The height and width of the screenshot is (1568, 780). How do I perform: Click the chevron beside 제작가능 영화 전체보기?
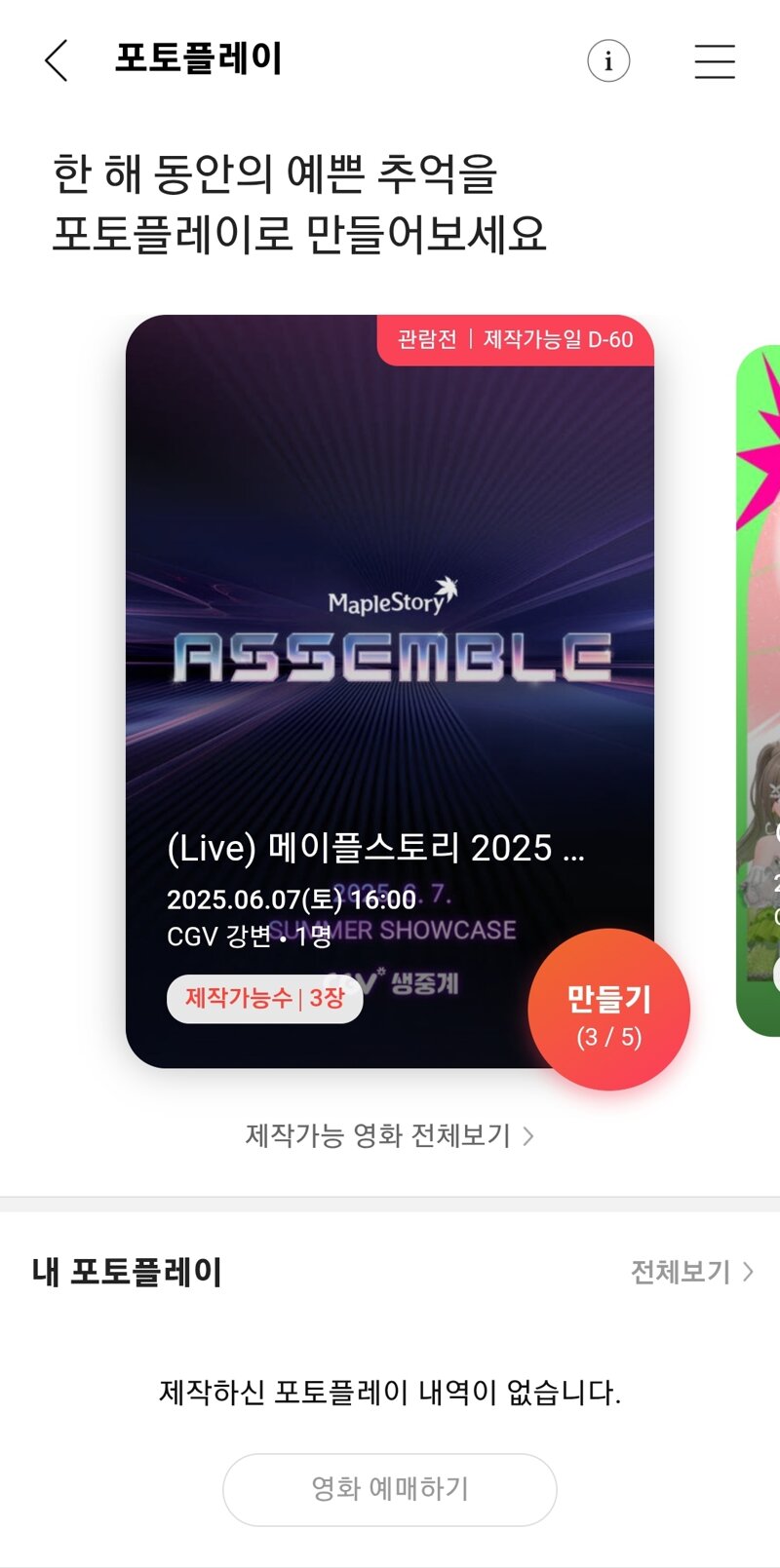point(527,1136)
